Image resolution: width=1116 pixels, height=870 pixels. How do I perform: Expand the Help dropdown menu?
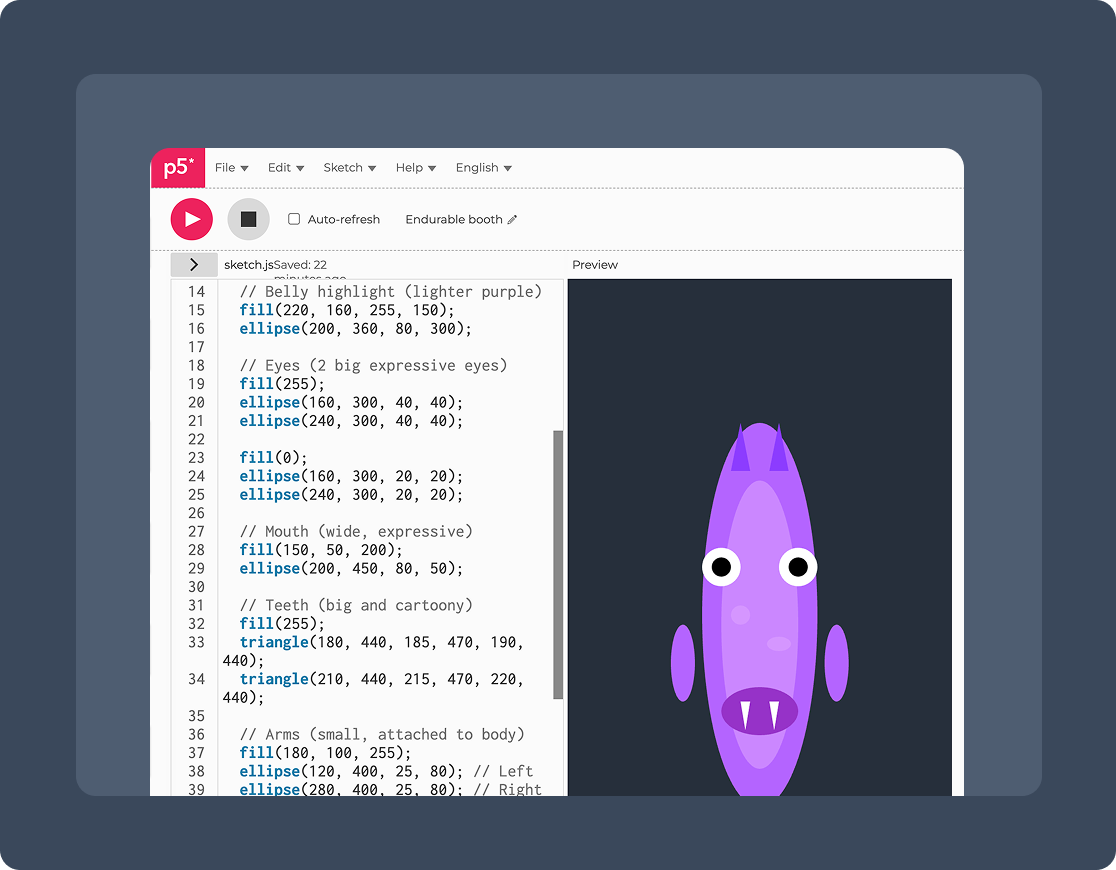point(415,168)
